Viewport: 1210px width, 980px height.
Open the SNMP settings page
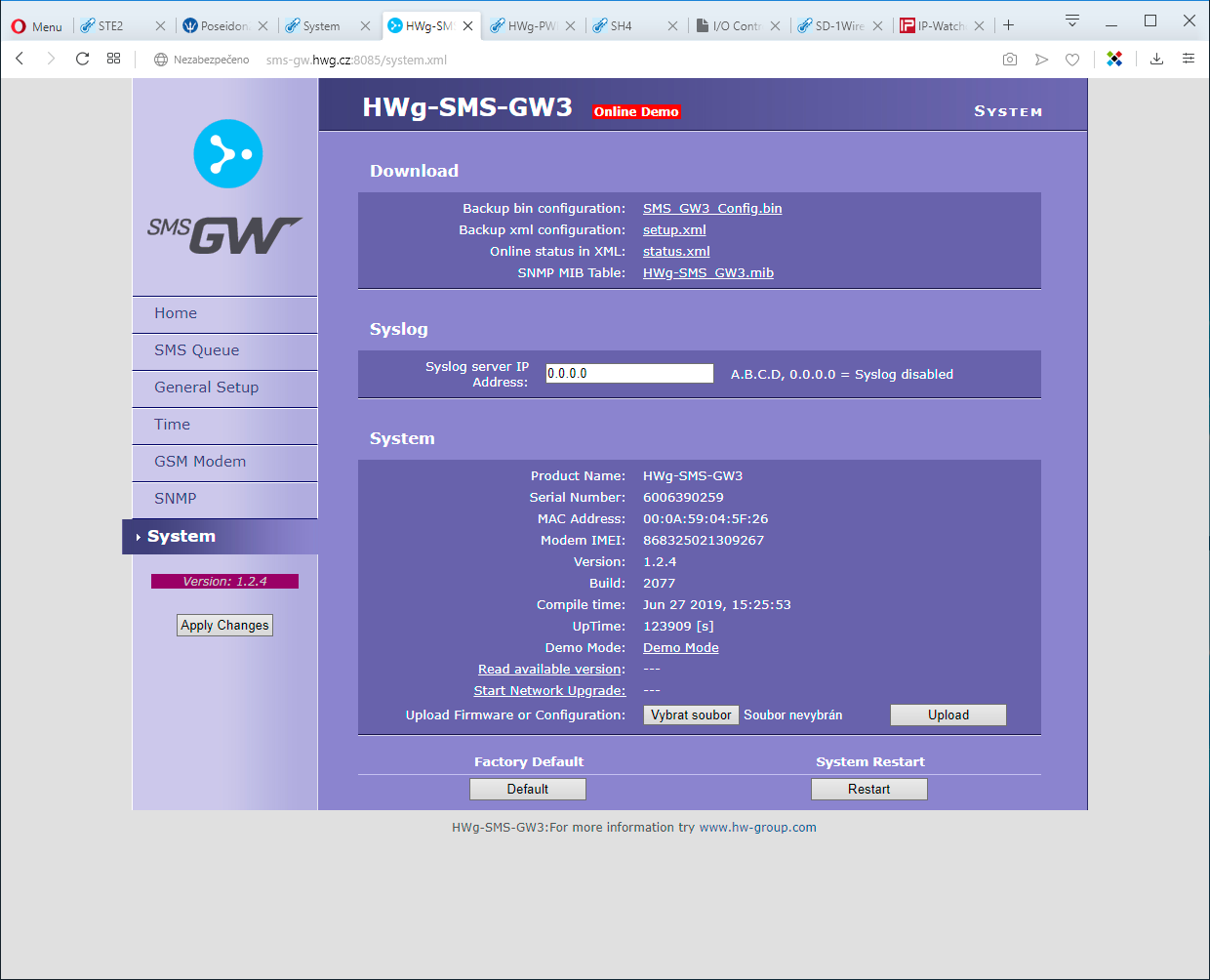tap(225, 499)
